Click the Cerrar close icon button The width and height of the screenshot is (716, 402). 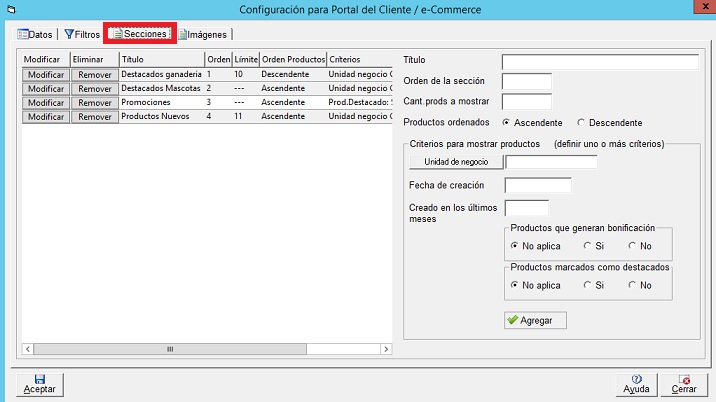(684, 383)
